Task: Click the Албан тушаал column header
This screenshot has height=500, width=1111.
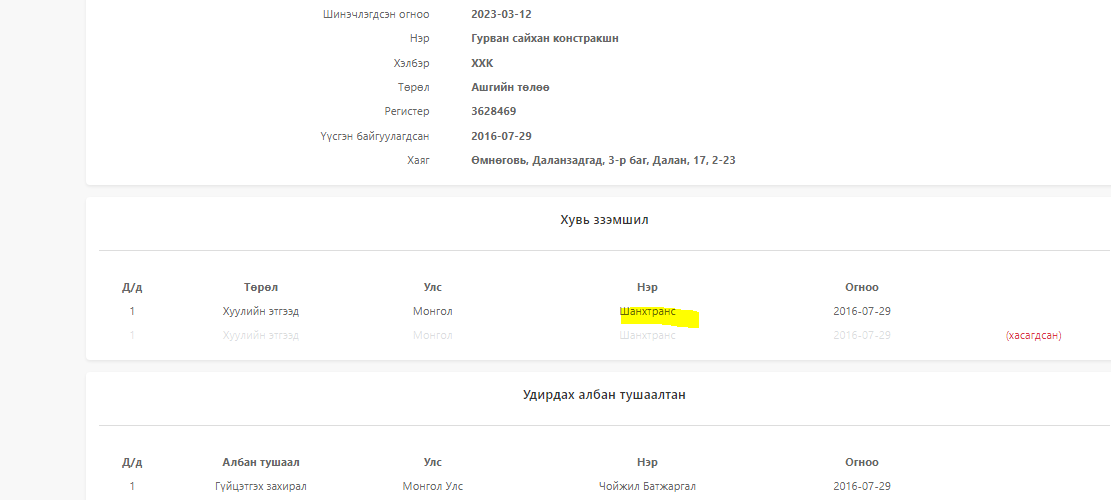Action: tap(261, 462)
